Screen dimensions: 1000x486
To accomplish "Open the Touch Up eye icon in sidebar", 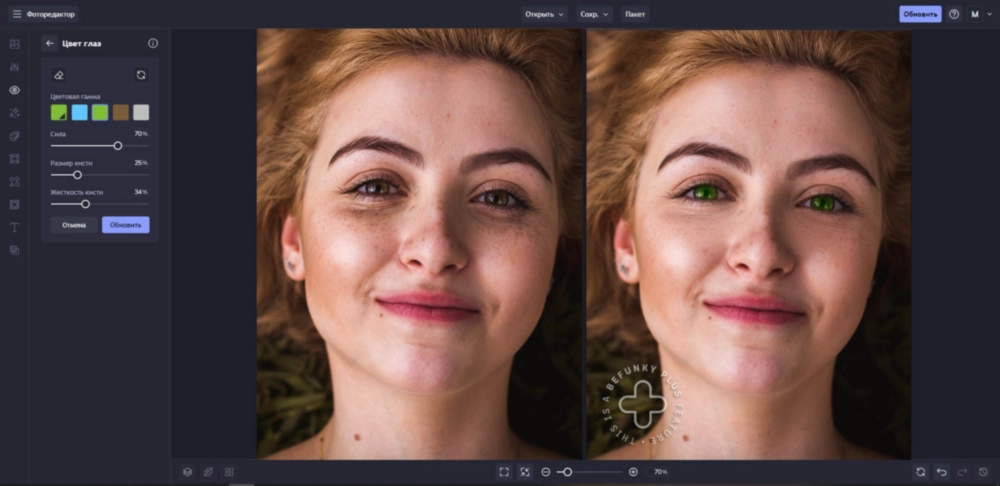I will [15, 90].
